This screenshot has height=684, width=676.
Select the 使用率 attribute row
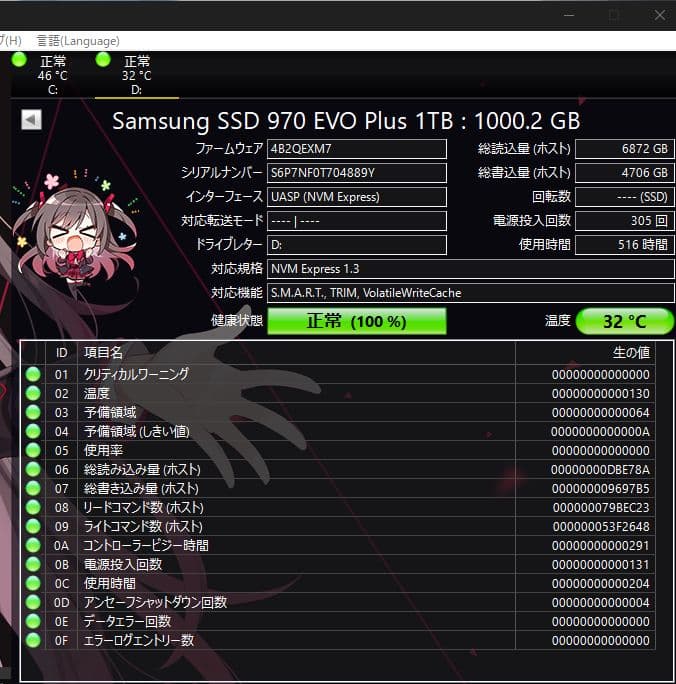point(338,450)
